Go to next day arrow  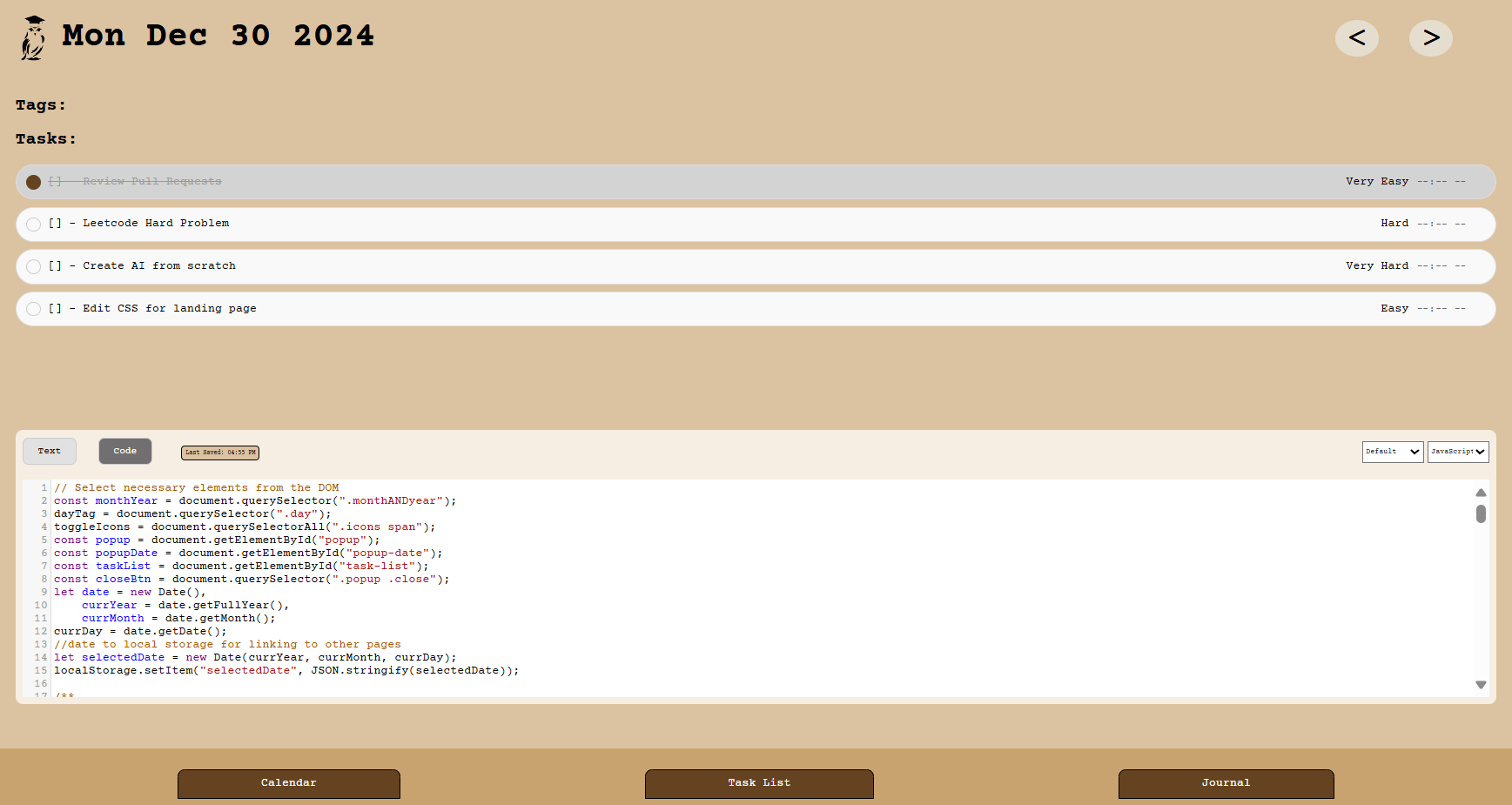coord(1430,37)
